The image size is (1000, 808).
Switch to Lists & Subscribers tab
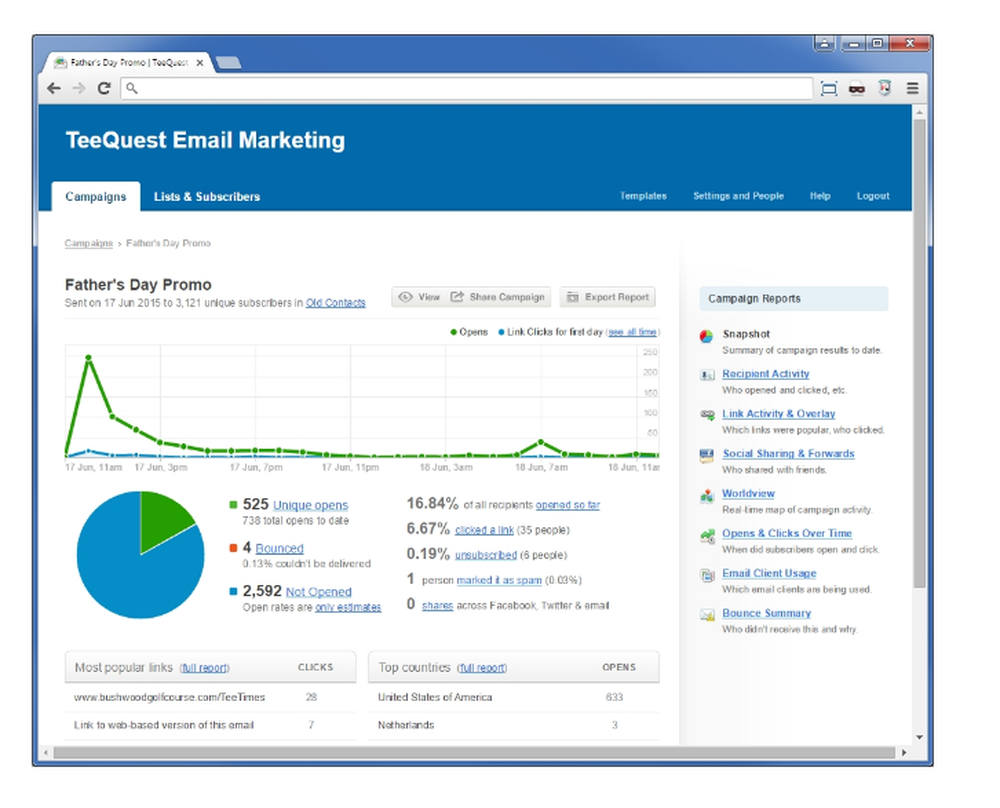[207, 196]
